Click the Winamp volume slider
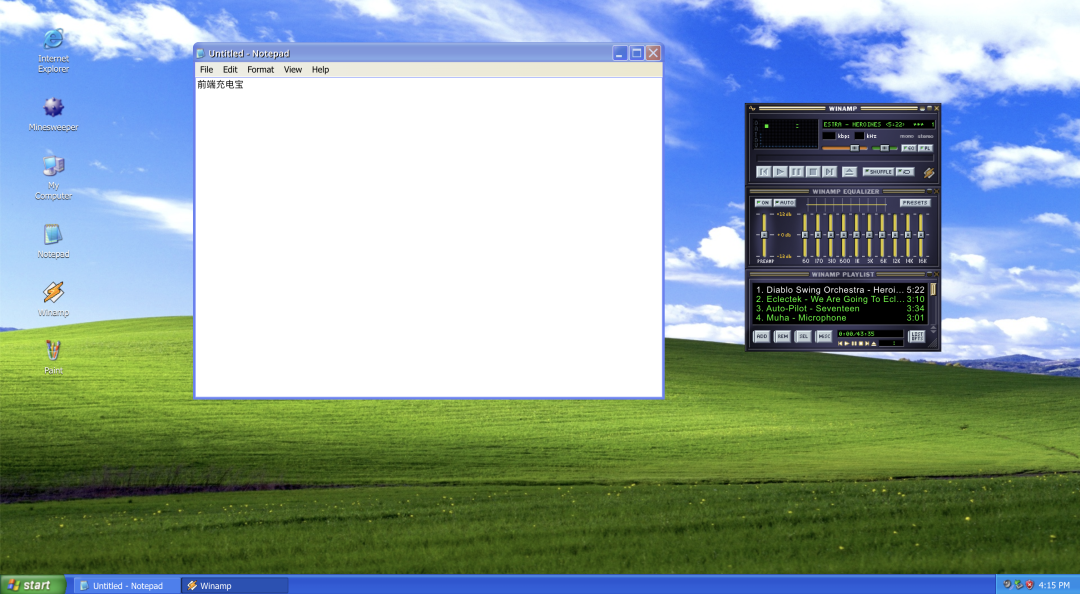The width and height of the screenshot is (1080, 594). [x=845, y=148]
